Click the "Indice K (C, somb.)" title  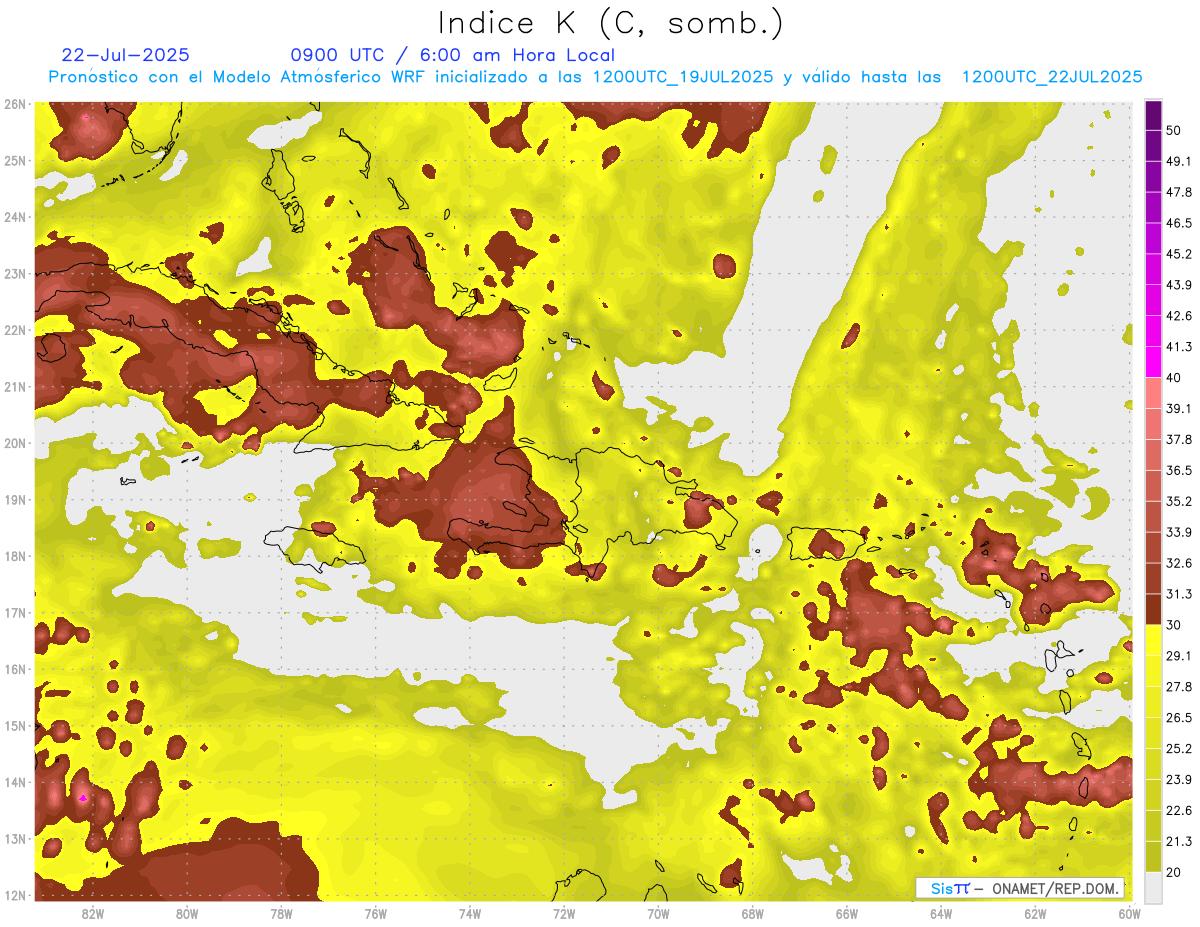[610, 23]
